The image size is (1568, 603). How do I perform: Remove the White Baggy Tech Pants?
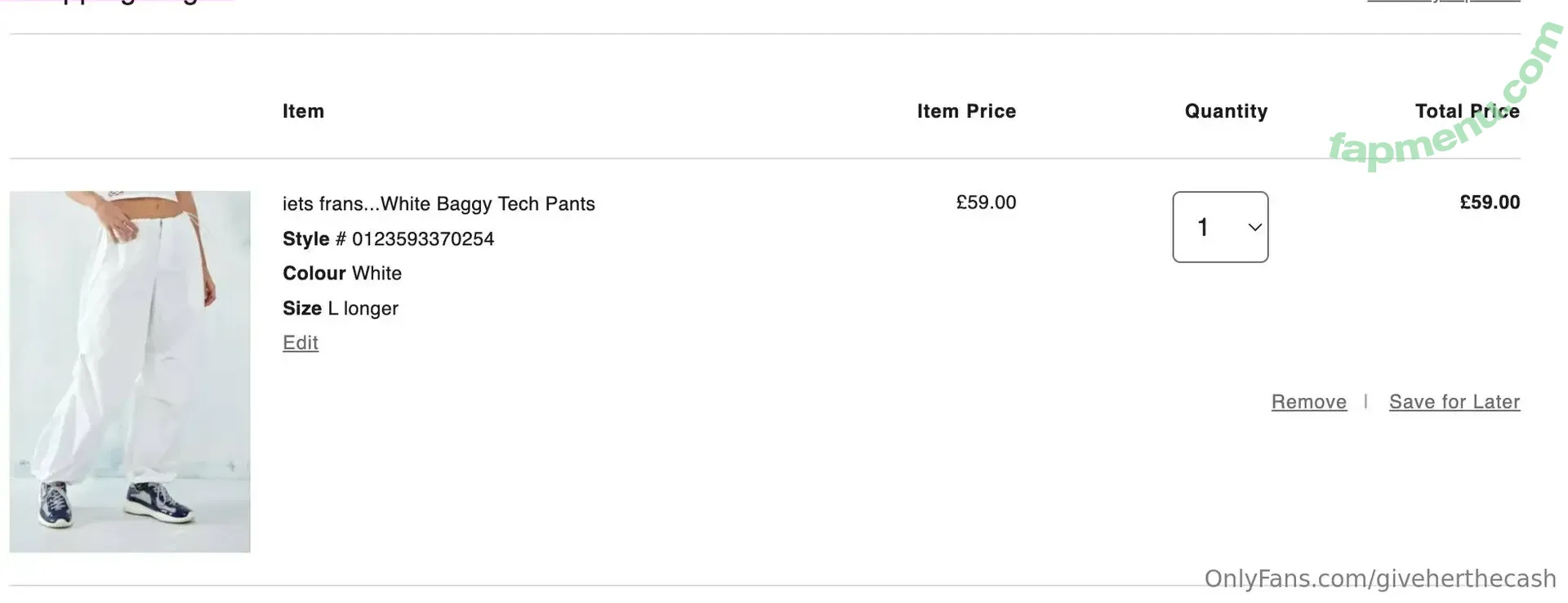click(1308, 402)
